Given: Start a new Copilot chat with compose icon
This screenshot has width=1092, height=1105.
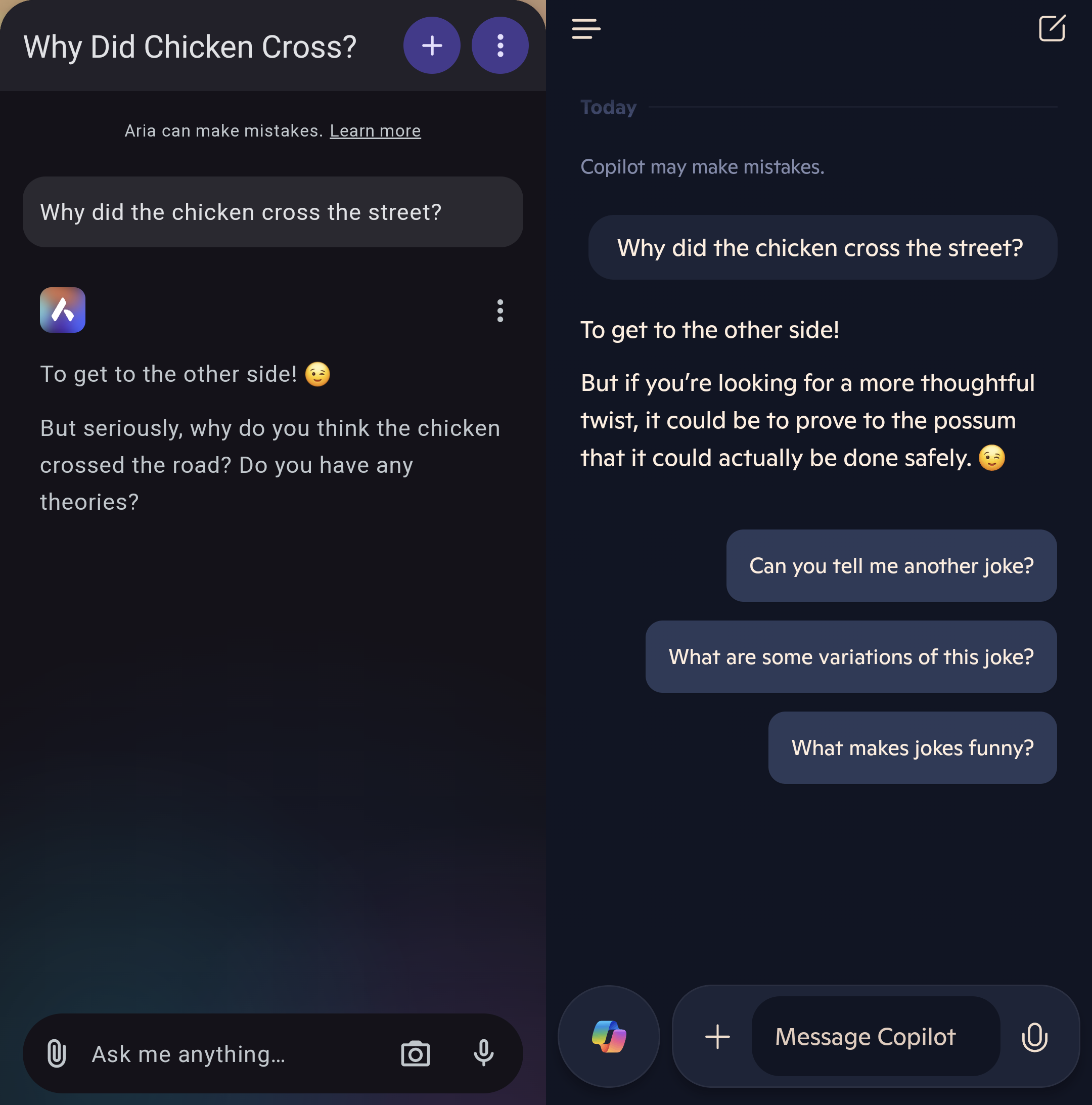Looking at the screenshot, I should [x=1052, y=29].
